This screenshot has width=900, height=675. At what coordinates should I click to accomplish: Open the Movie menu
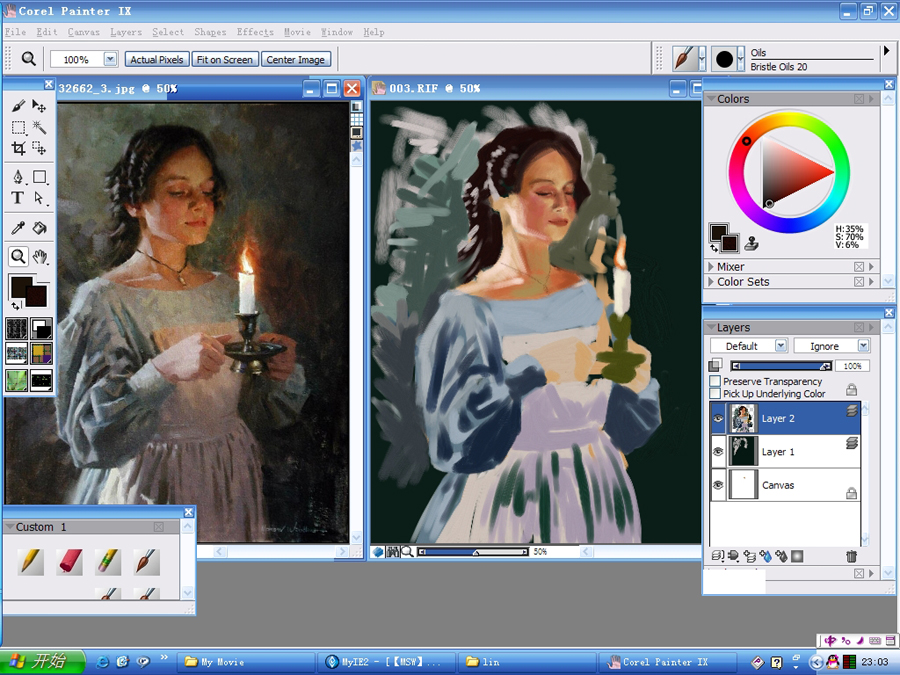297,32
